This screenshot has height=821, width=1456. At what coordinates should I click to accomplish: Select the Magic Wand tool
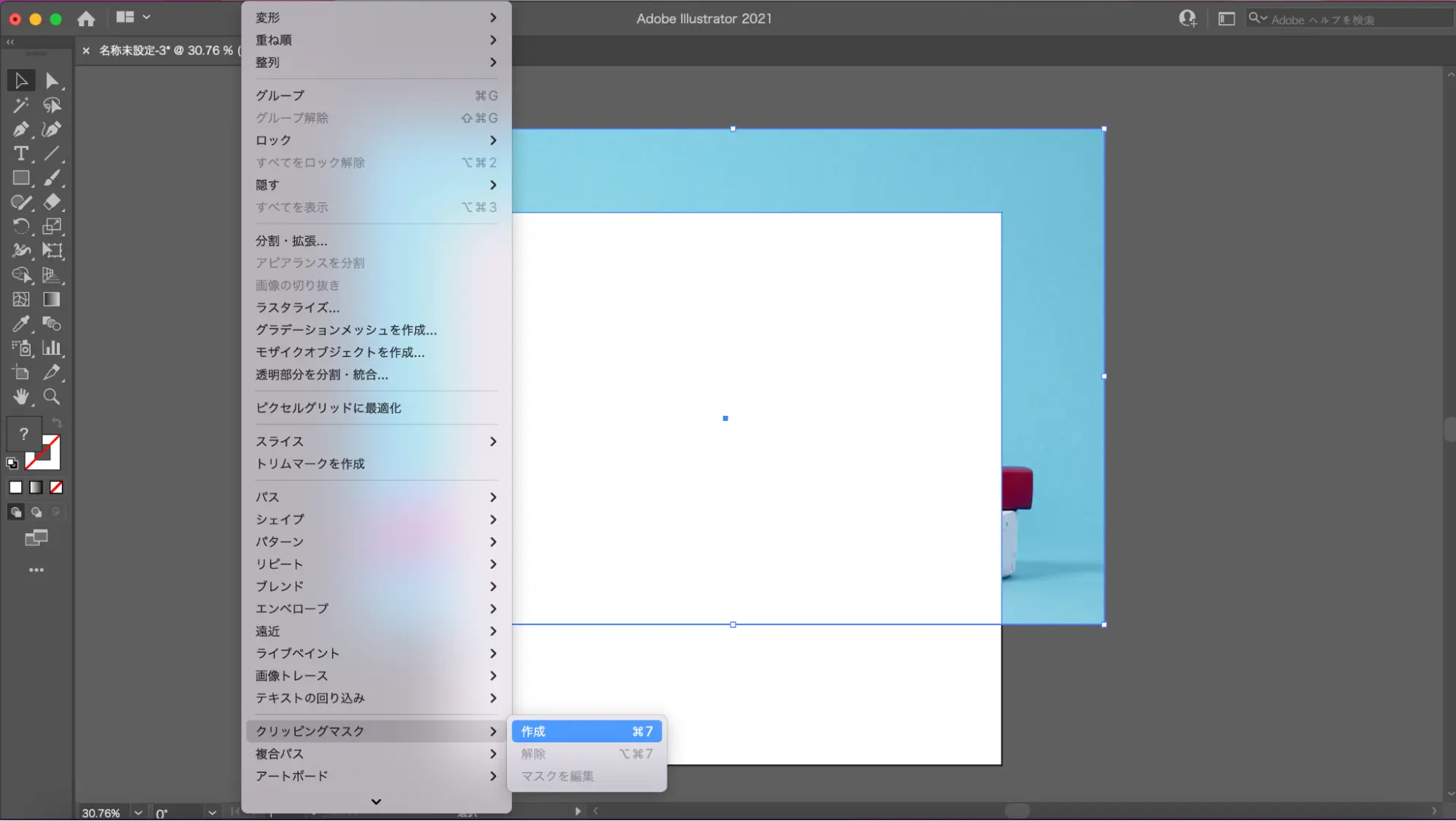click(20, 106)
